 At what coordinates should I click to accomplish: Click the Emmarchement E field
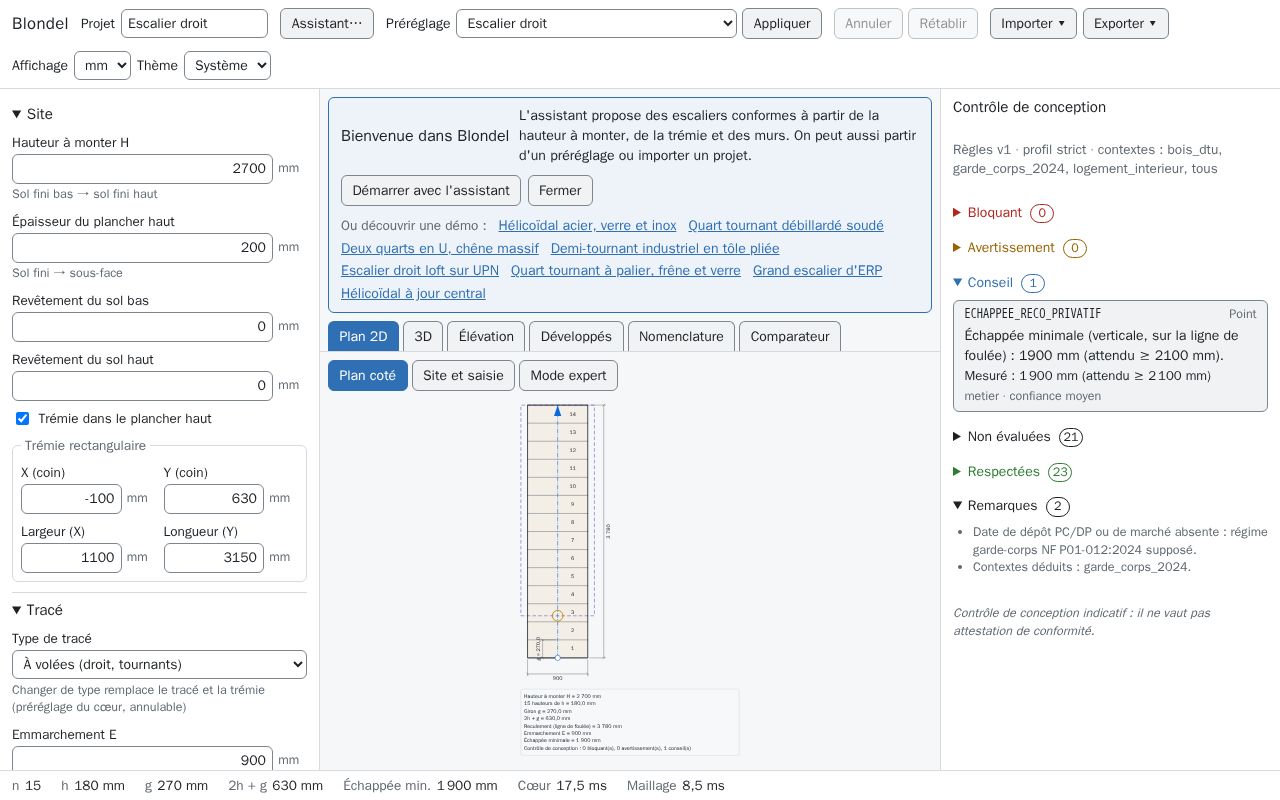pyautogui.click(x=142, y=760)
